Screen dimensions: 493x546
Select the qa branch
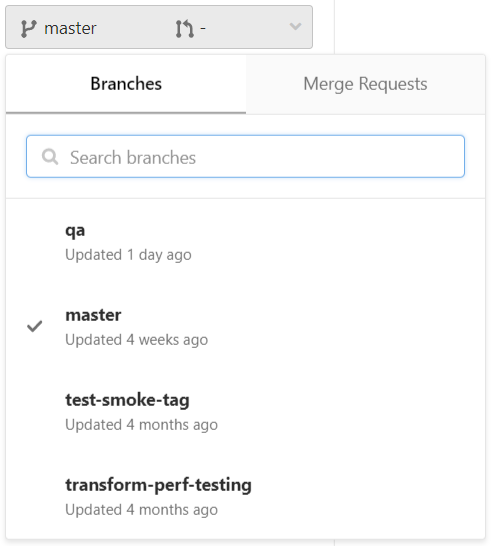coord(245,242)
